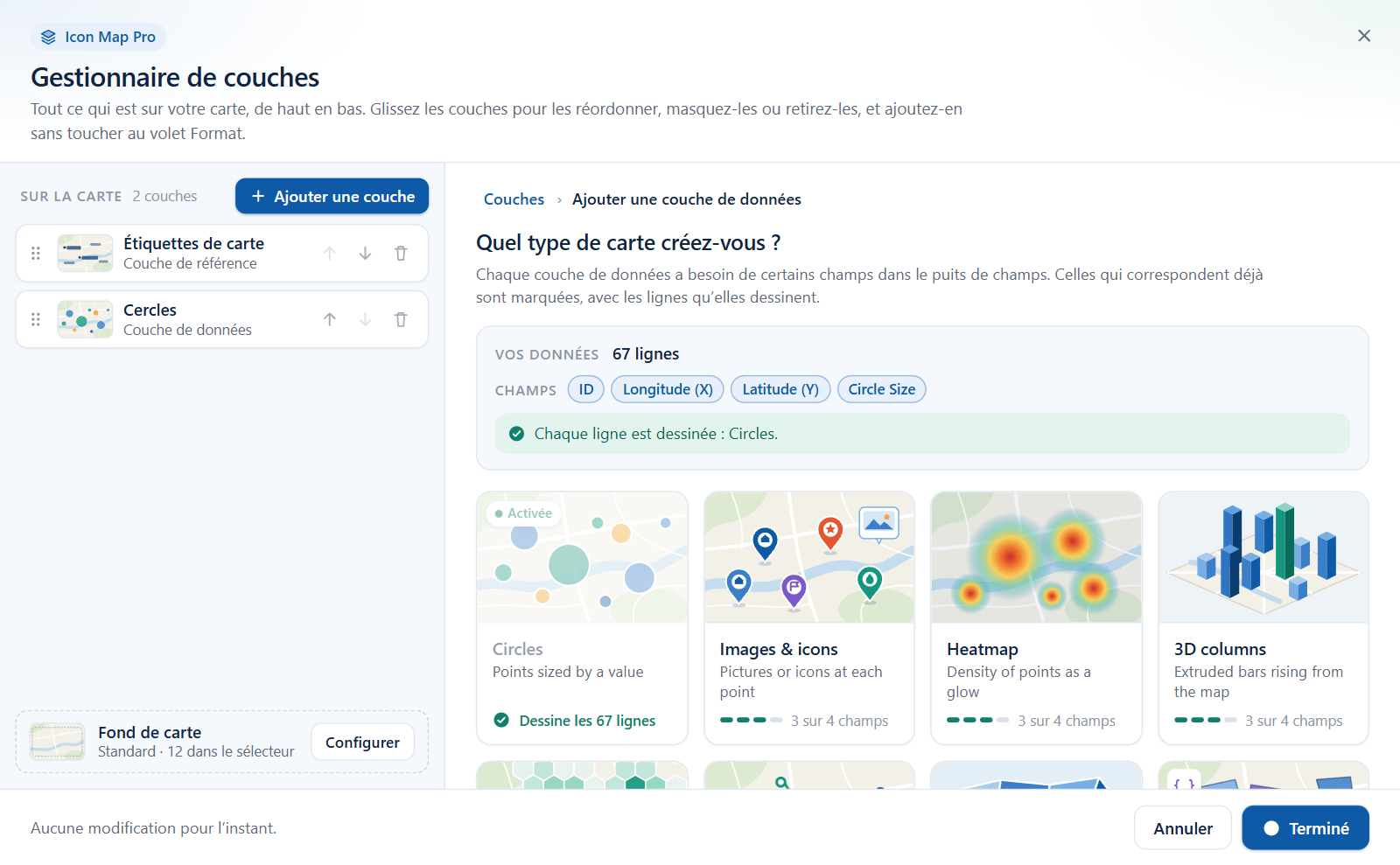The width and height of the screenshot is (1400, 865).
Task: Grab the drag handle for Cercles layer
Action: point(36,320)
